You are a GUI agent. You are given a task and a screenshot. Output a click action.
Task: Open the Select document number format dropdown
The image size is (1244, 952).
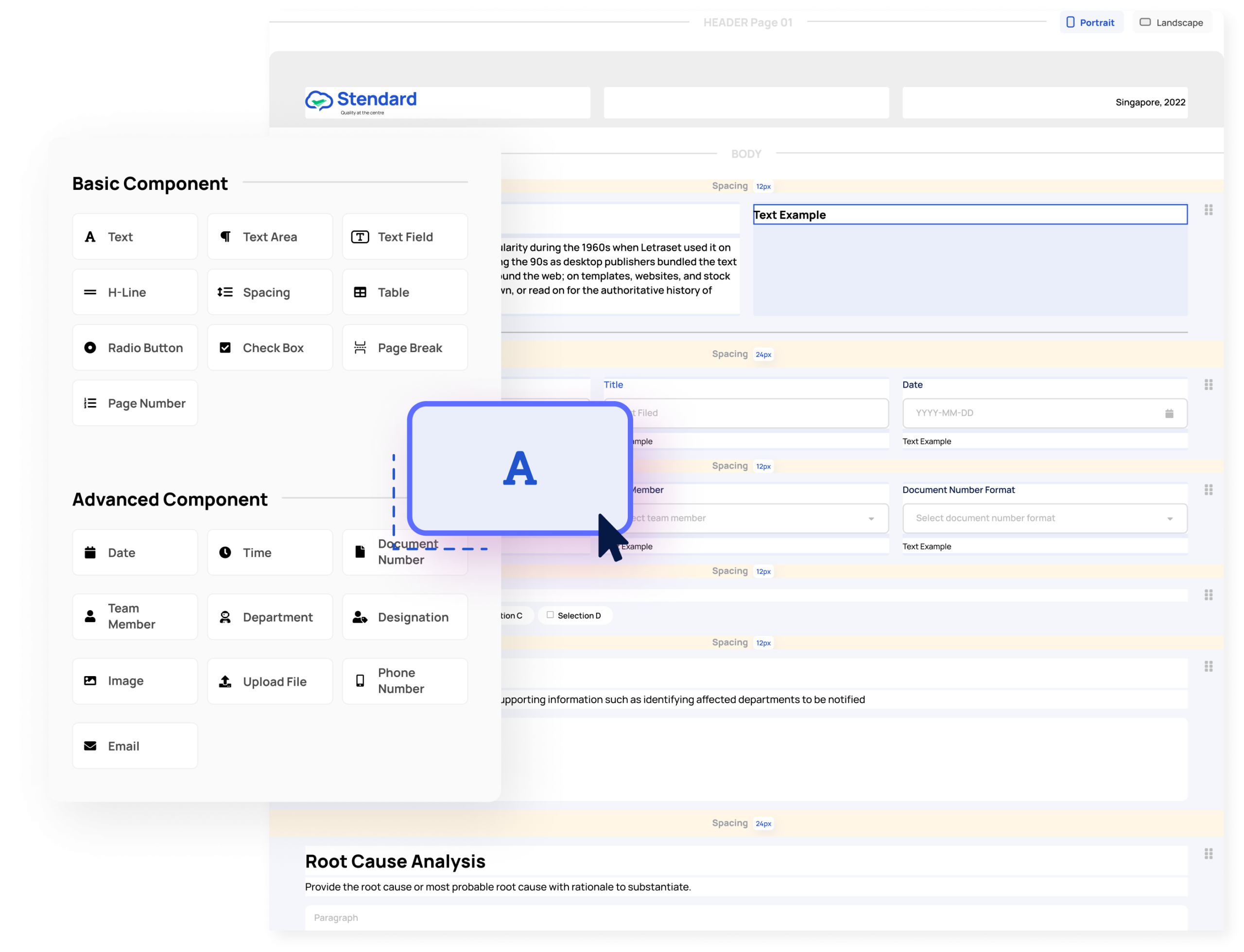(x=1045, y=519)
